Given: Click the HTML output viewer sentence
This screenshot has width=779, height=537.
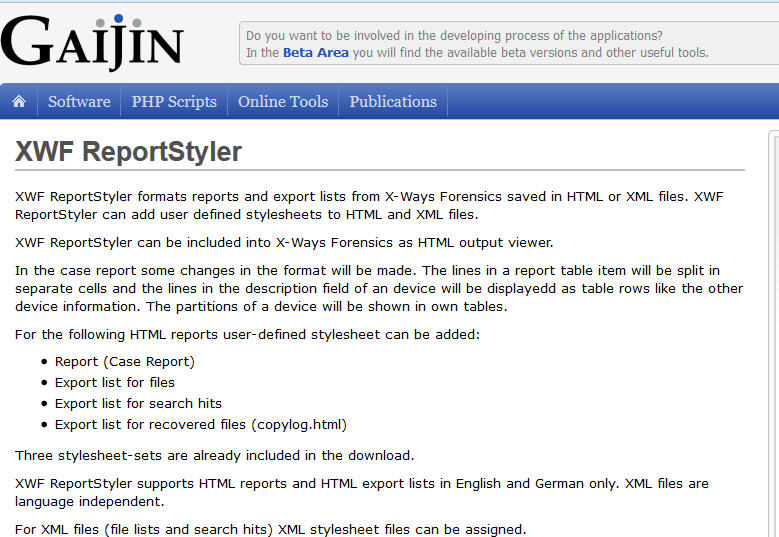Looking at the screenshot, I should click(x=284, y=242).
